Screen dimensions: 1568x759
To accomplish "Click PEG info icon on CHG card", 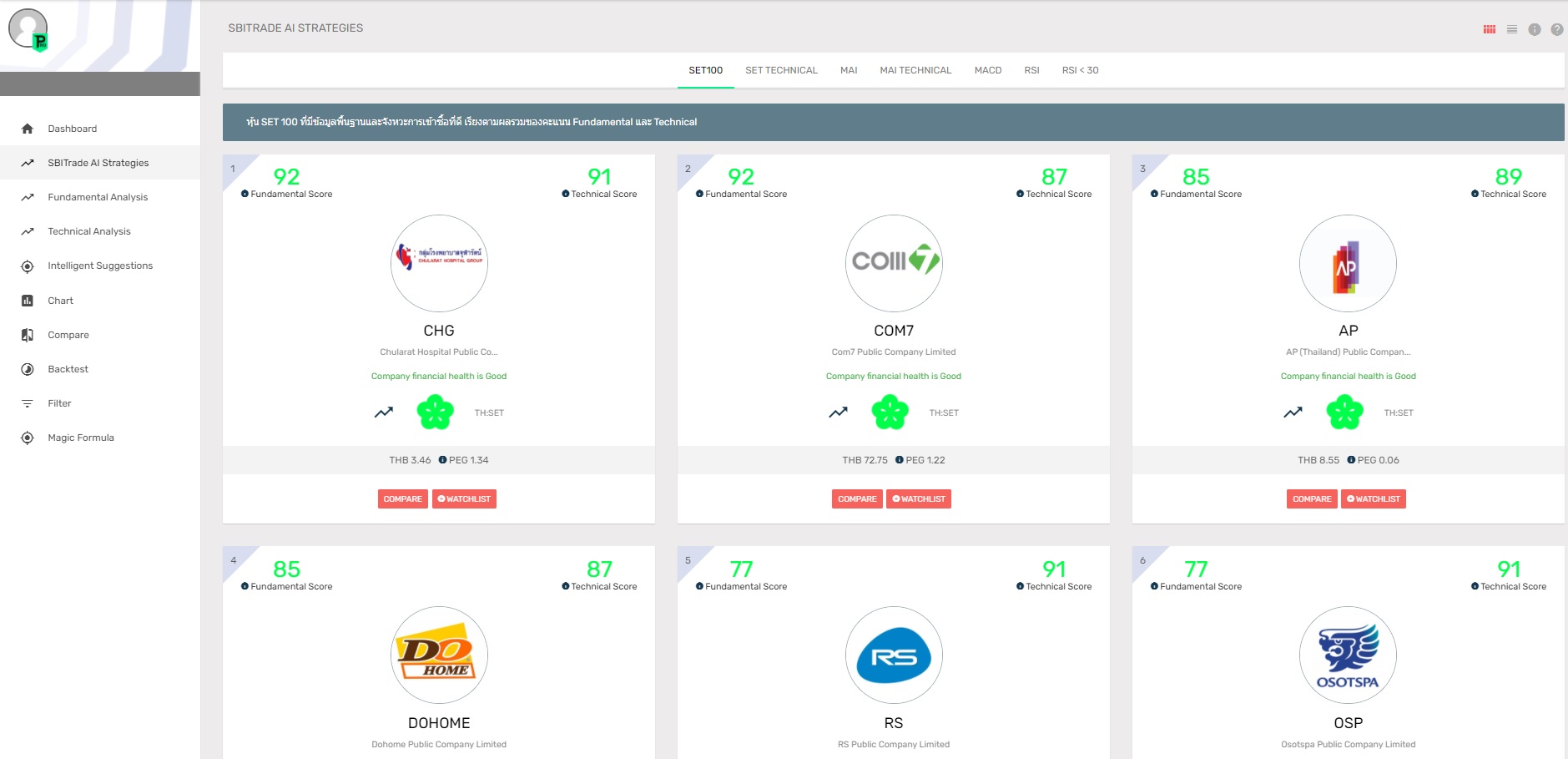I will [442, 460].
